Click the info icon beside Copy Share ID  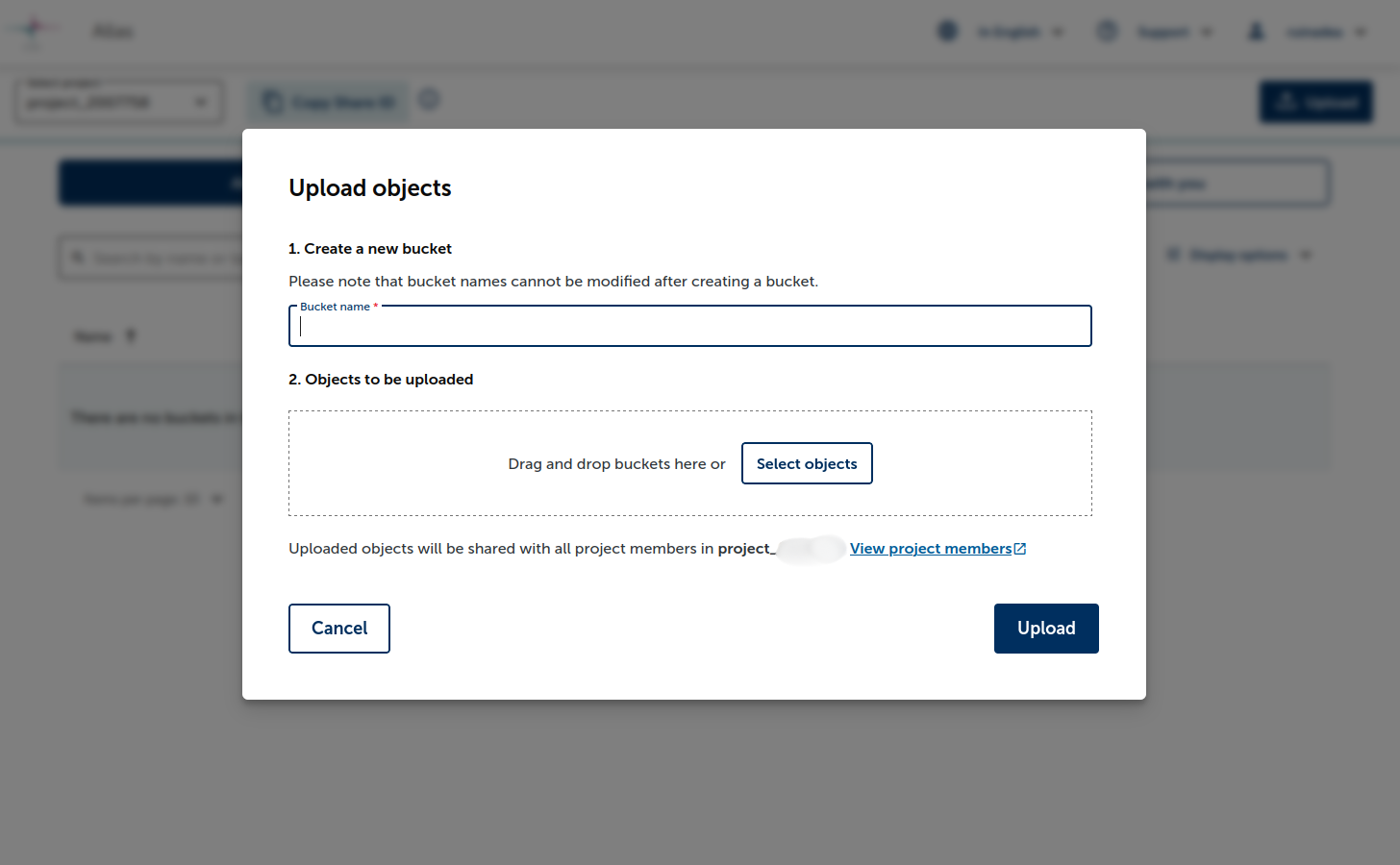[429, 99]
